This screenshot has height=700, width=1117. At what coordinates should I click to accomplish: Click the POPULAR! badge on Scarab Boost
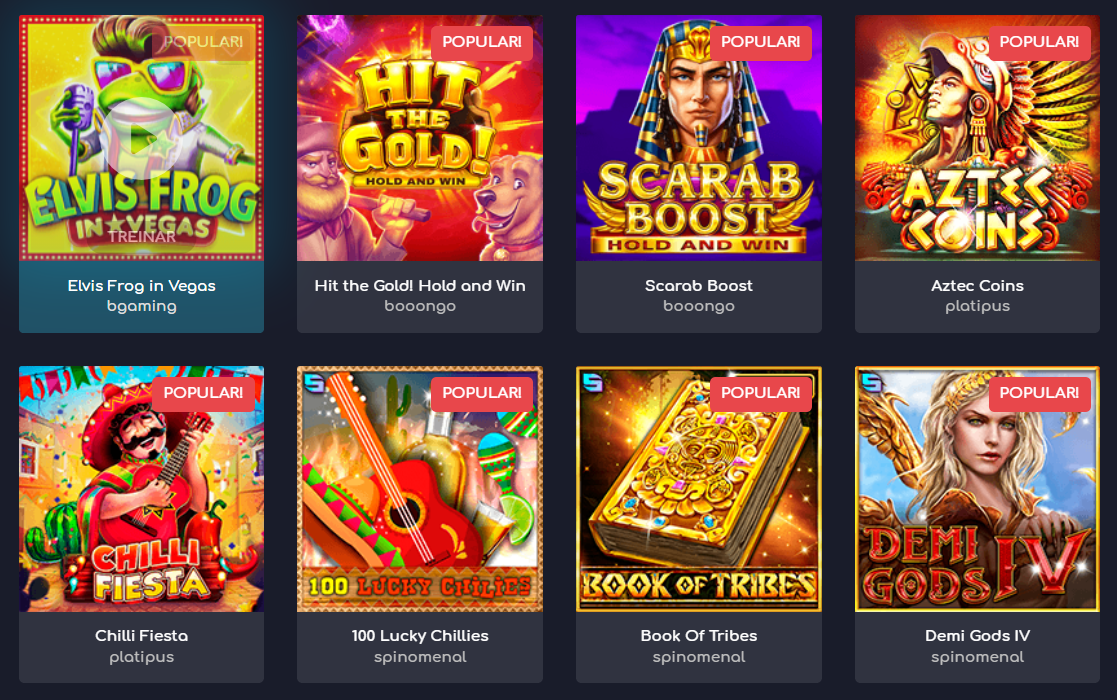(x=761, y=43)
